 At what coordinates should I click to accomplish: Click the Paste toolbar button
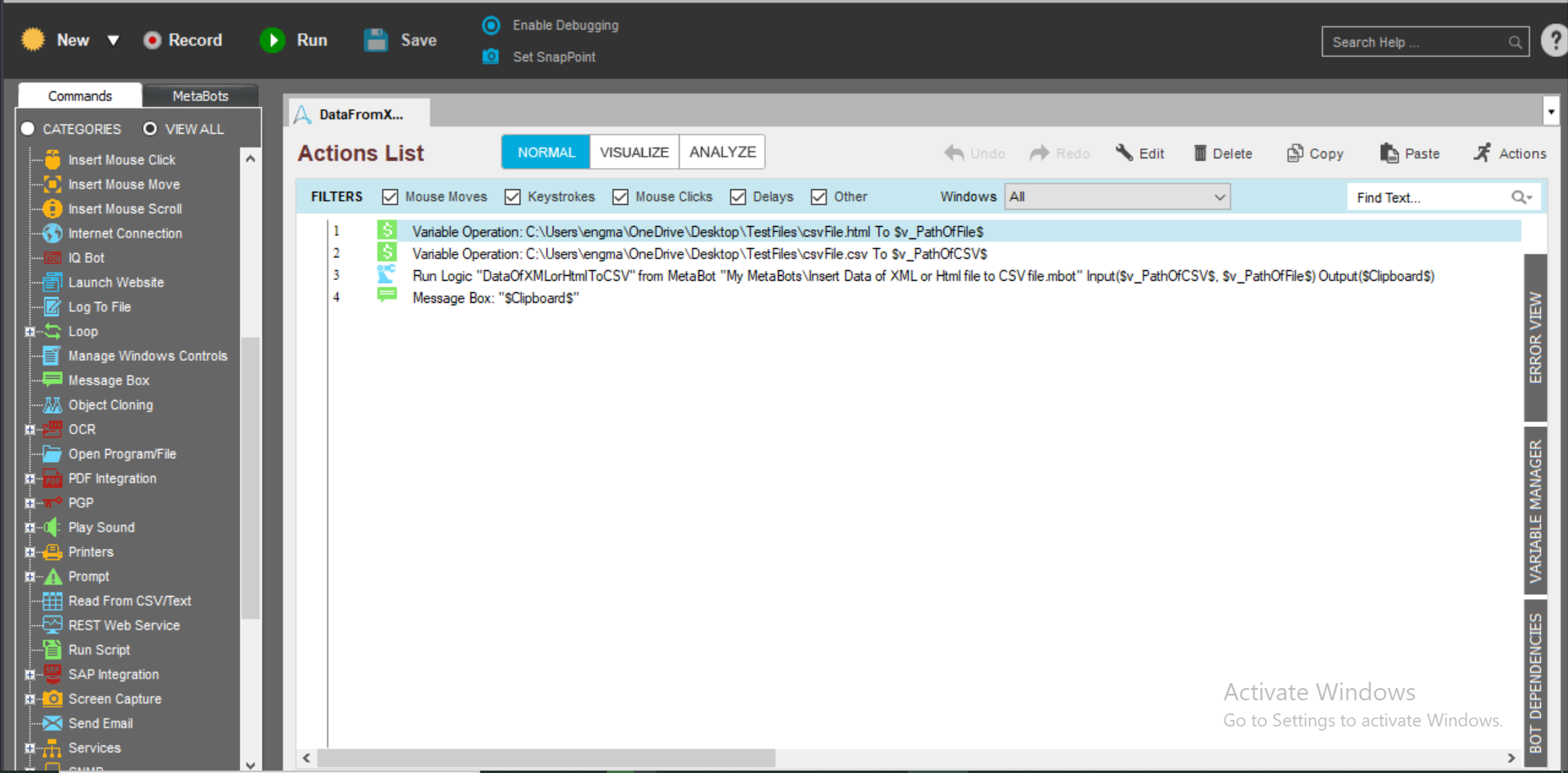[x=1410, y=153]
